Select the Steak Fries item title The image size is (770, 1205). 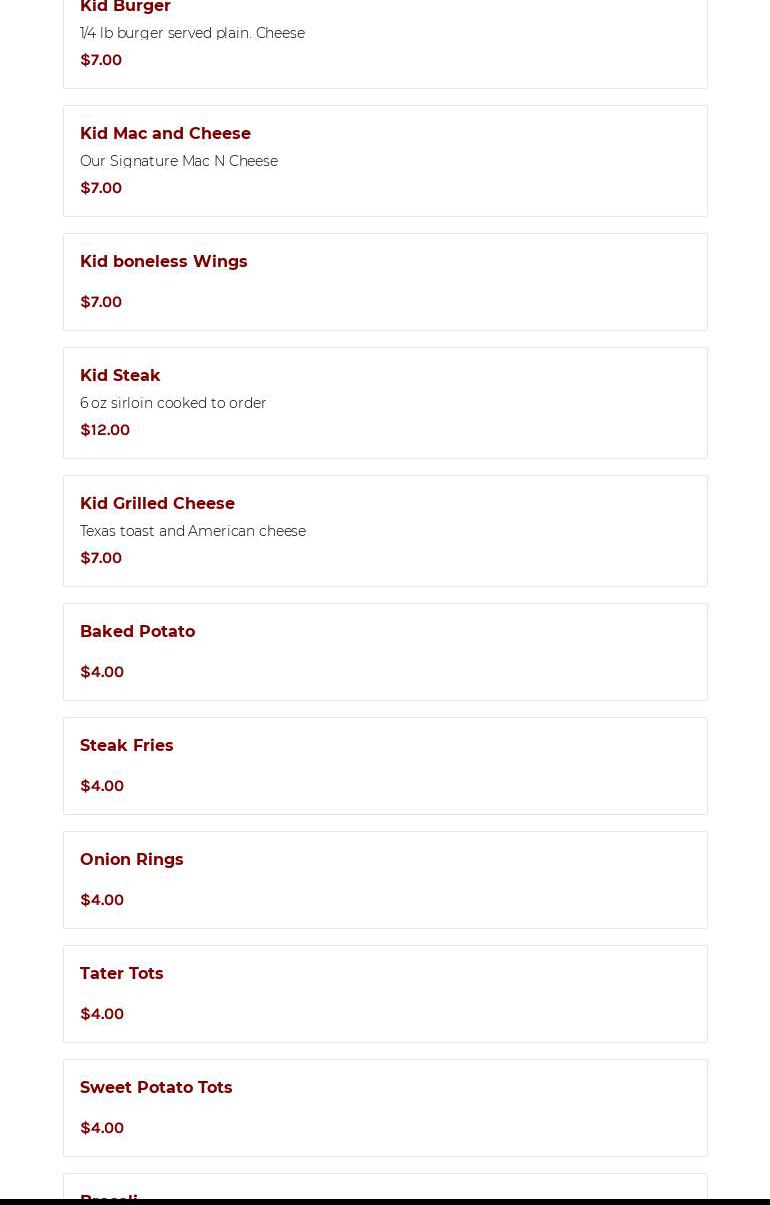pyautogui.click(x=126, y=746)
